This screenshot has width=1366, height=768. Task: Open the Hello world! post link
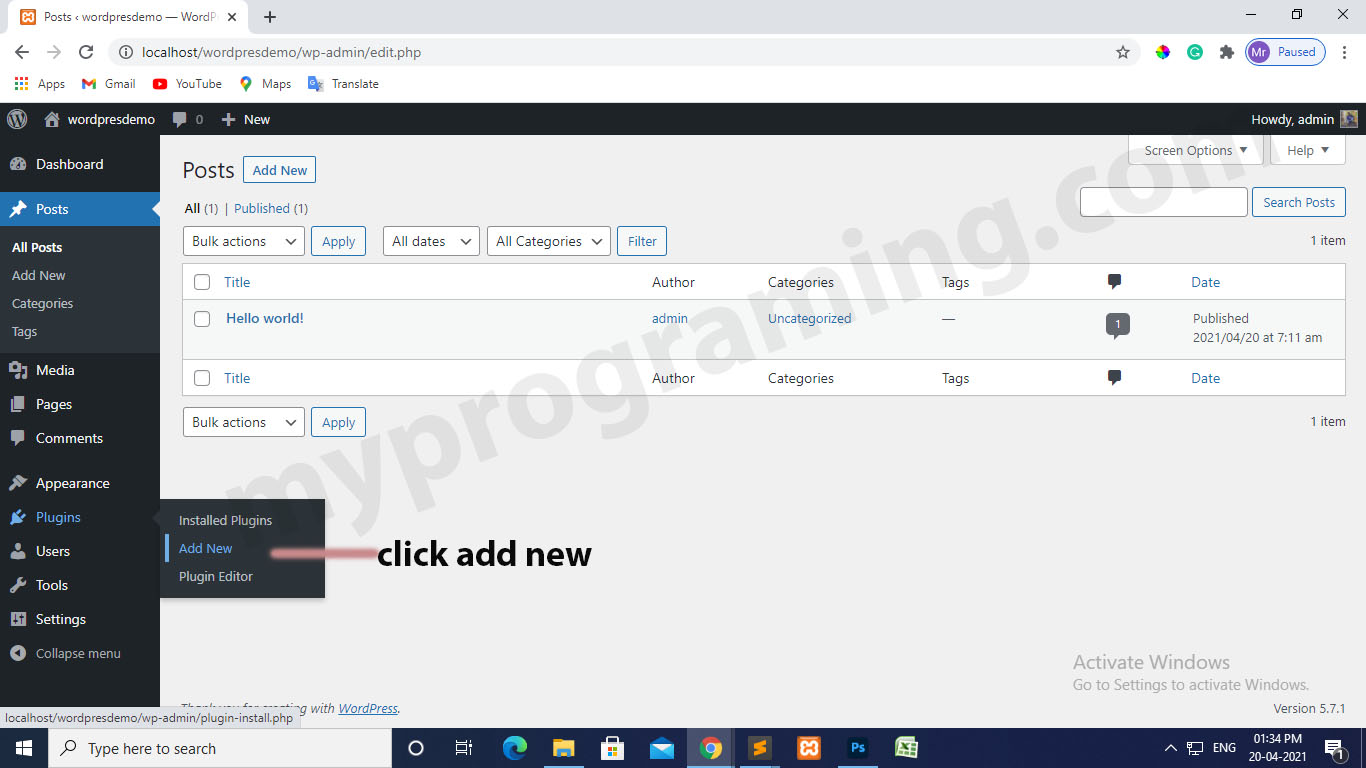coord(265,318)
